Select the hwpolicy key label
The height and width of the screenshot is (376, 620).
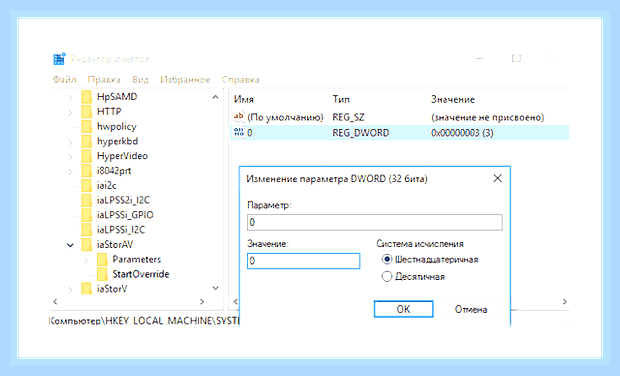[x=117, y=127]
